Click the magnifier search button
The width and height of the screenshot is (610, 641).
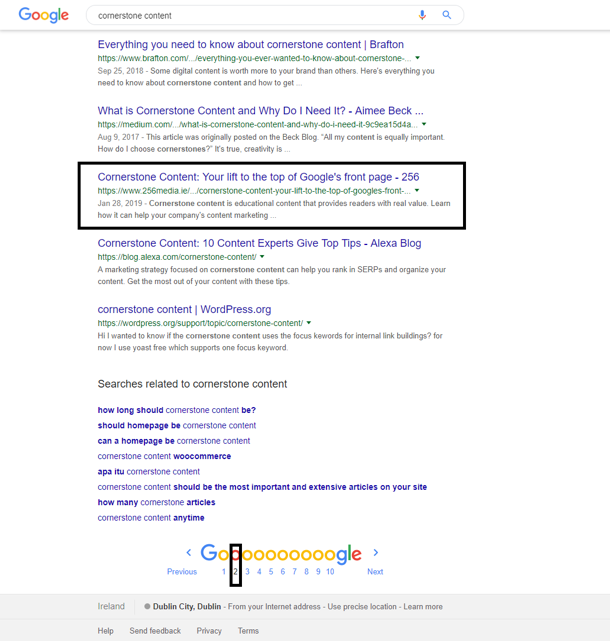(x=446, y=15)
